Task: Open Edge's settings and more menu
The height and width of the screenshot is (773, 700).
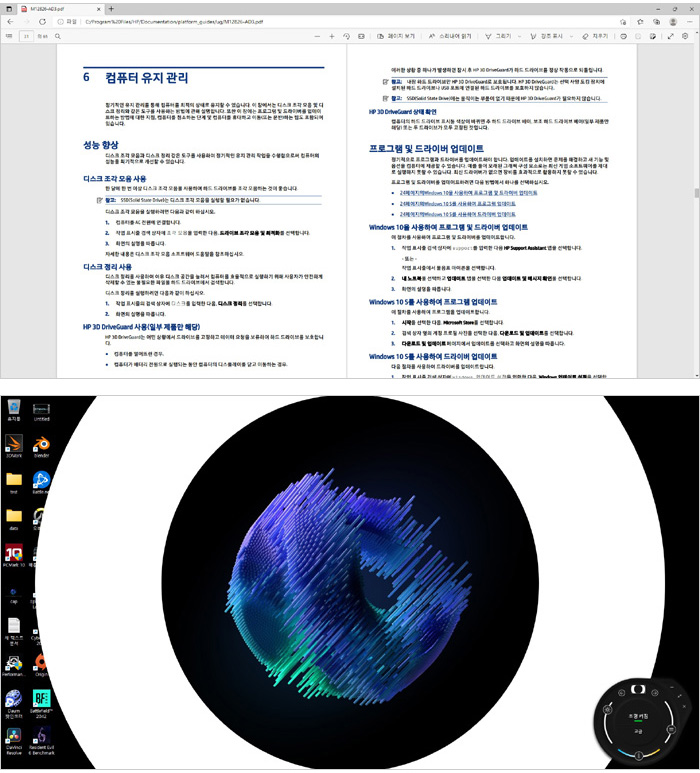Action: (x=690, y=22)
